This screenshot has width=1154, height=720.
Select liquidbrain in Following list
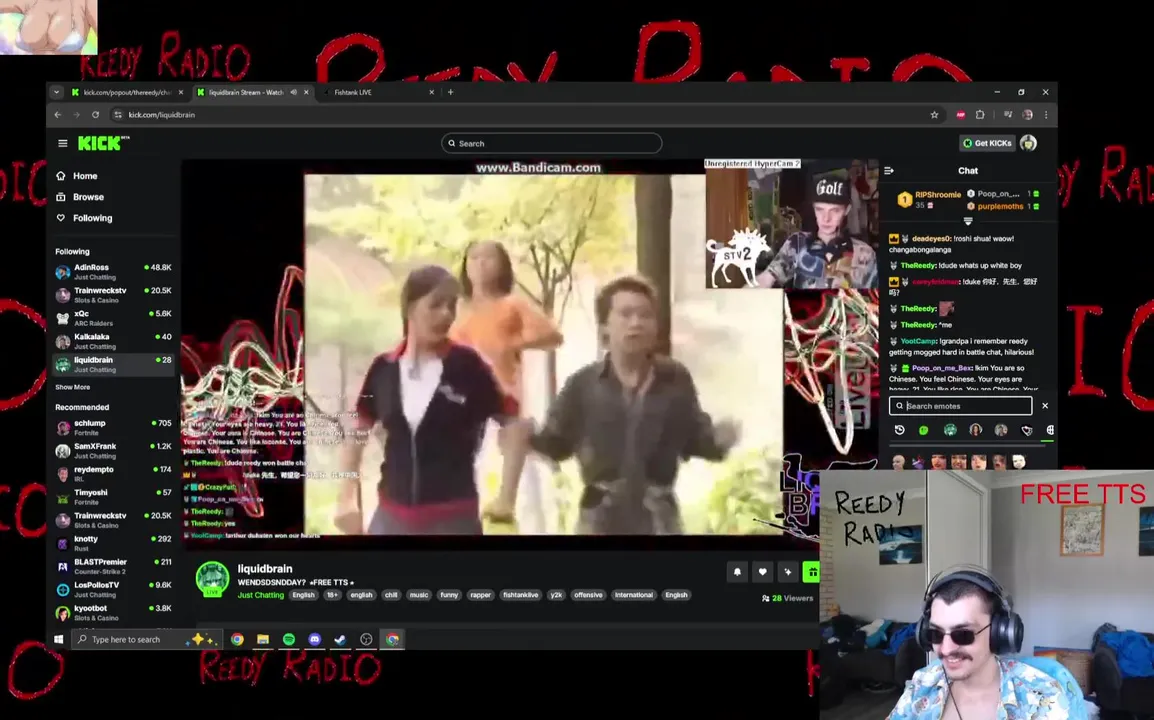tap(114, 364)
